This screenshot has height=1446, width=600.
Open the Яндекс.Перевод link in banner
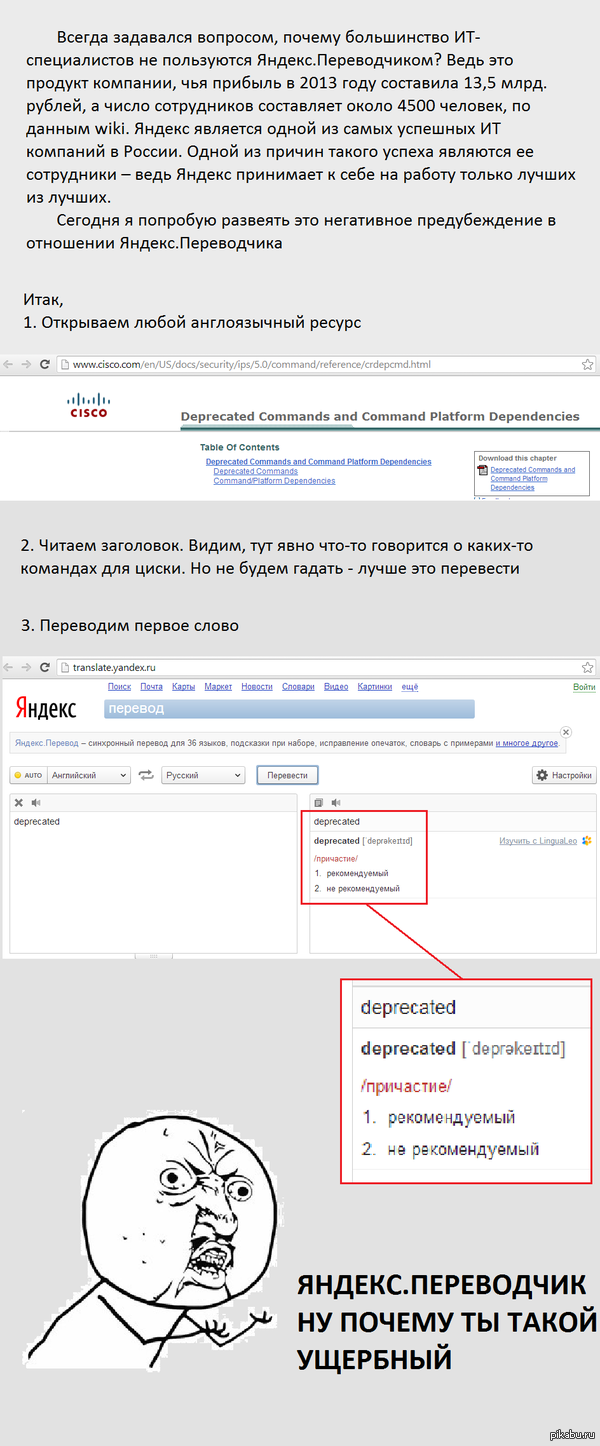point(45,744)
